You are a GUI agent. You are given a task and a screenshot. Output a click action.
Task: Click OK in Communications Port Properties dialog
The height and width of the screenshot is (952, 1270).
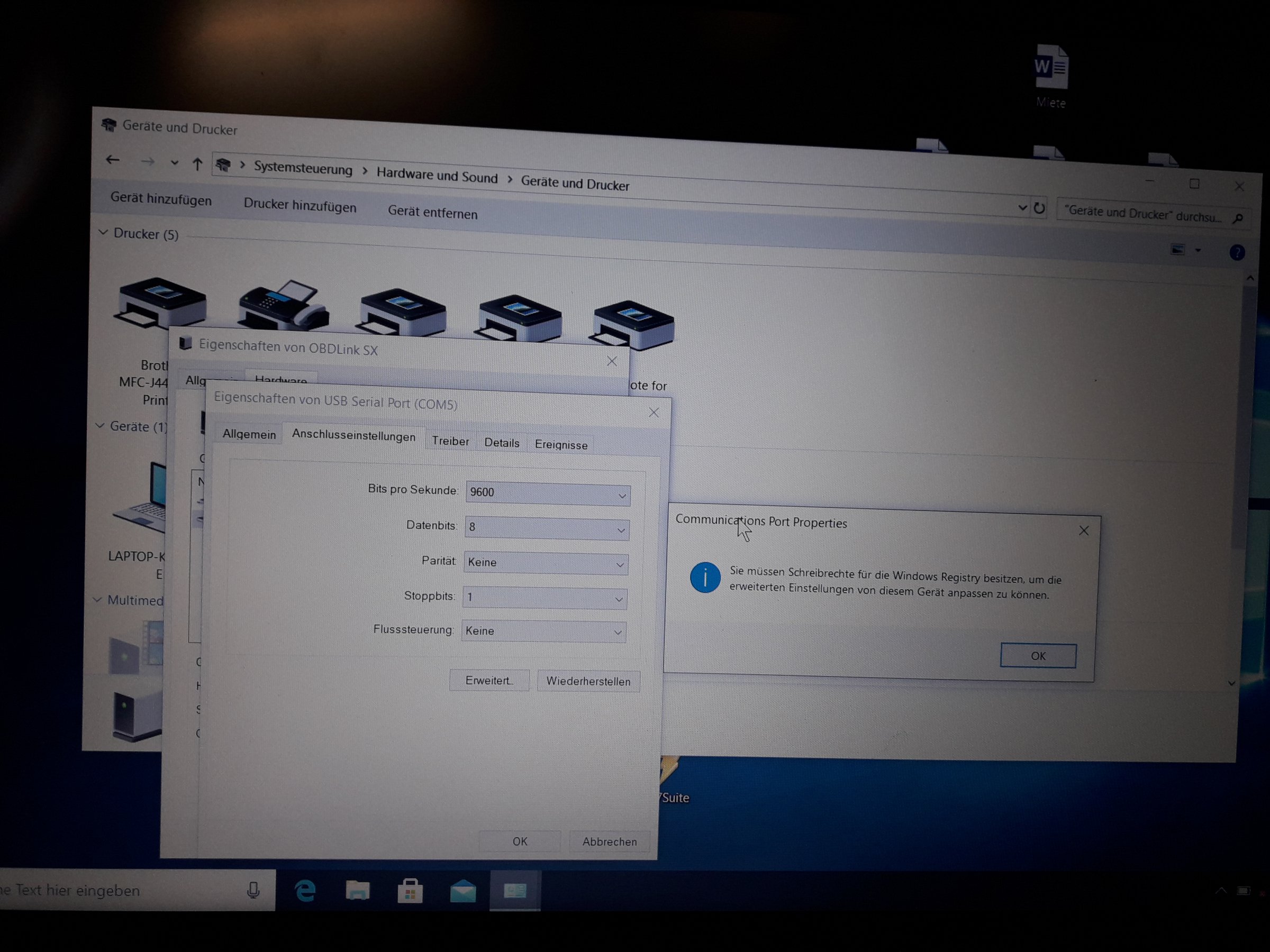click(1038, 656)
